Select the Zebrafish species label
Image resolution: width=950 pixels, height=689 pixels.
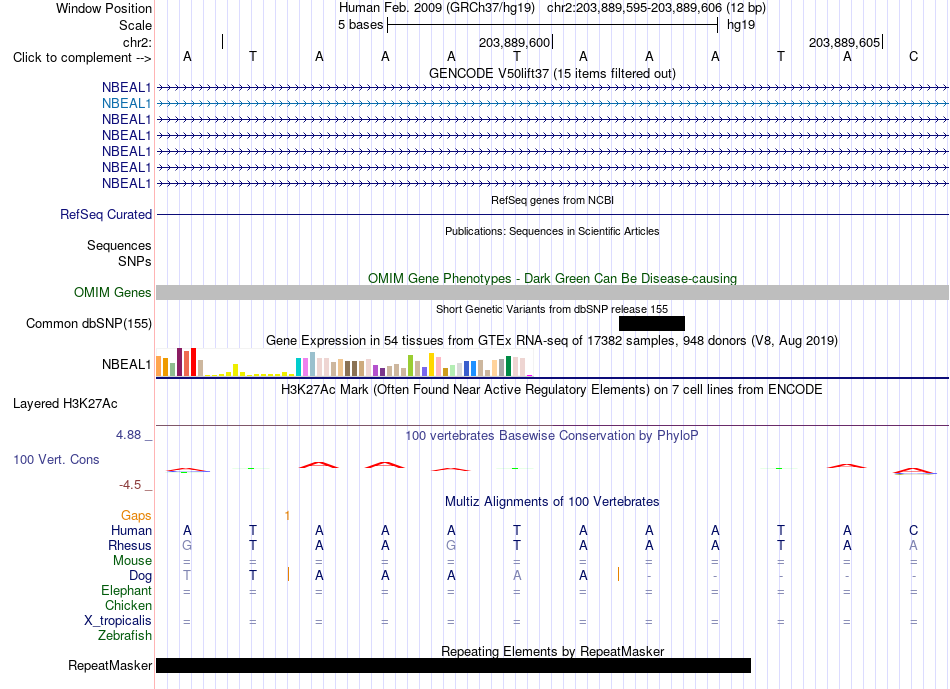(125, 636)
